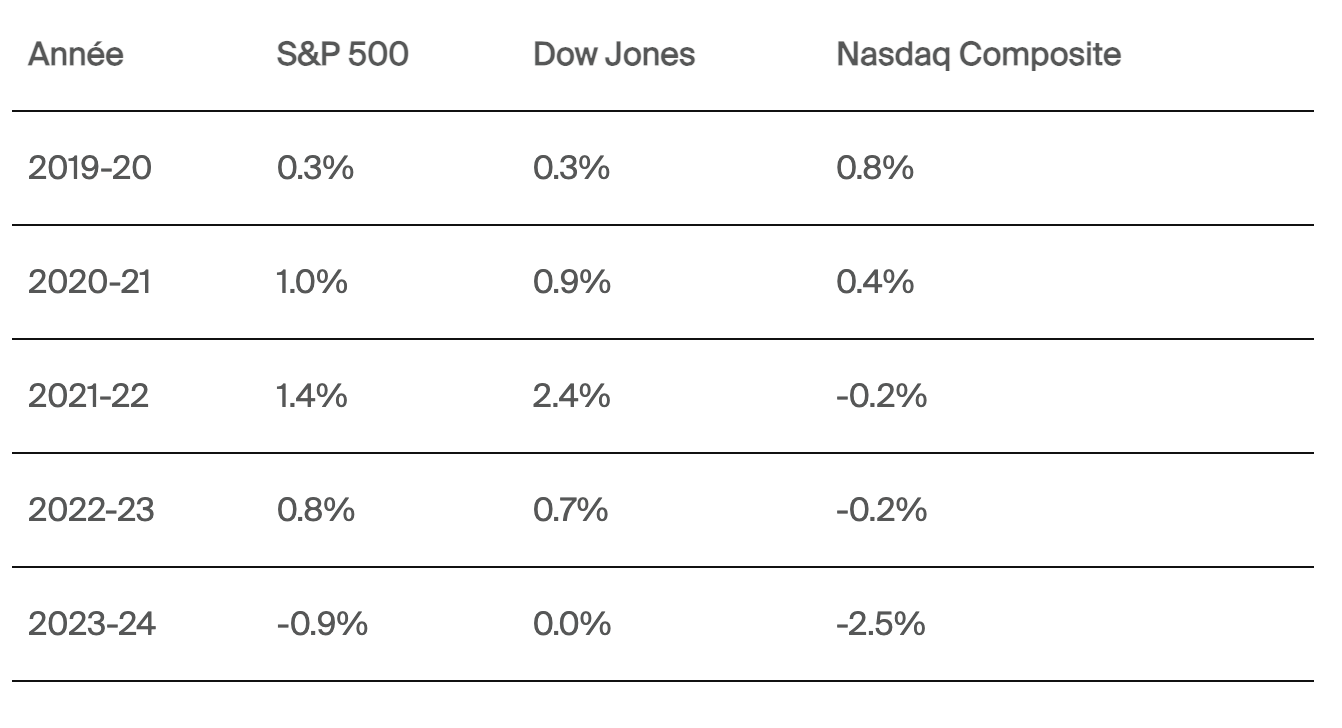The image size is (1342, 728).
Task: Select the 2022-23 row label
Action: click(90, 511)
